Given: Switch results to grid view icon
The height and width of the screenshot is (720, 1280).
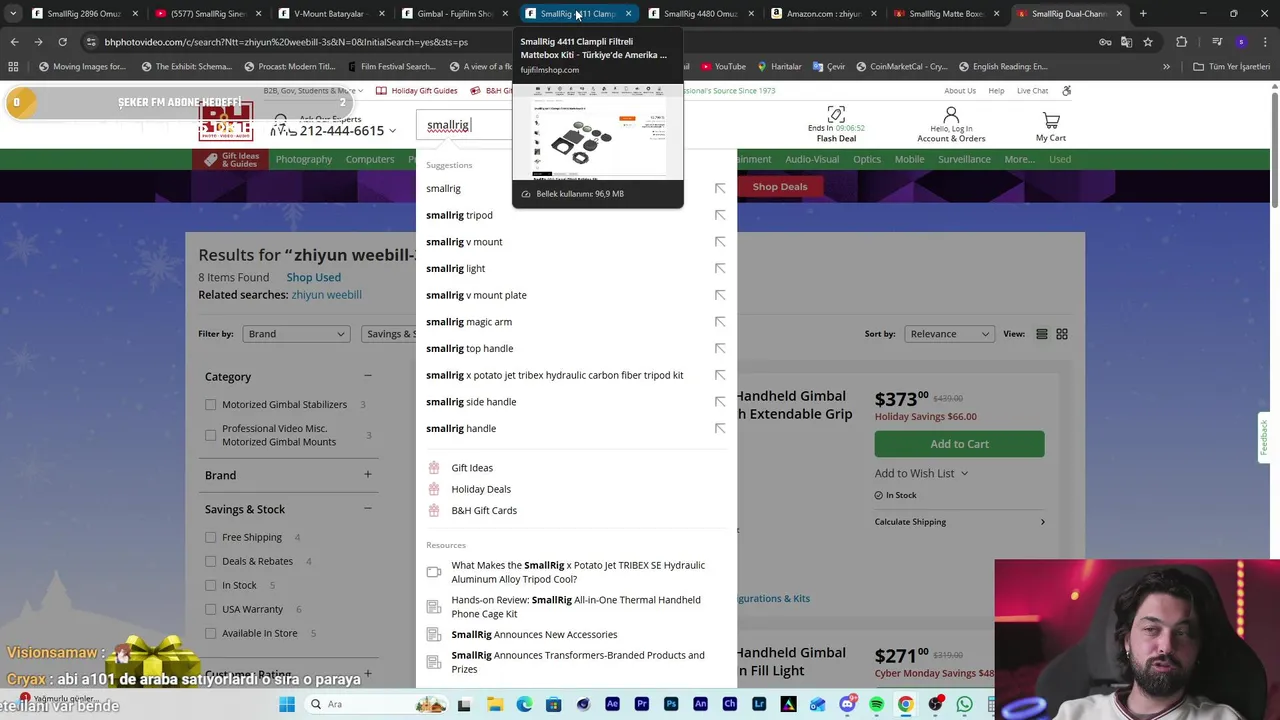Looking at the screenshot, I should click(1062, 334).
